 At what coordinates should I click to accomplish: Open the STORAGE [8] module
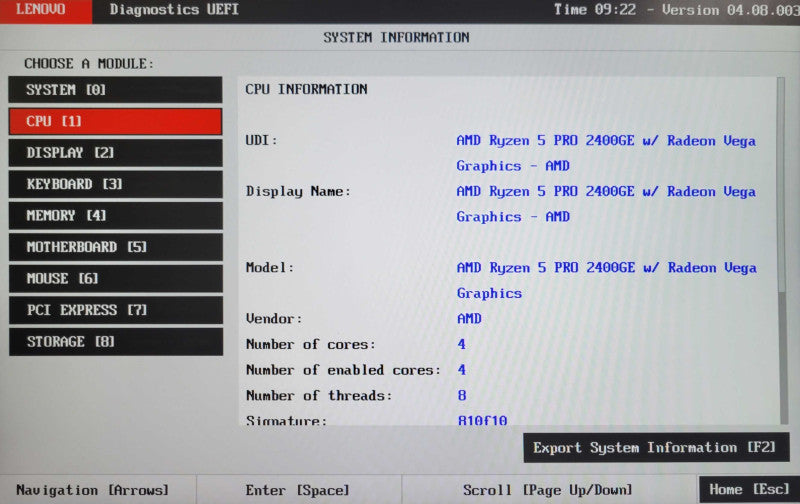coord(115,342)
